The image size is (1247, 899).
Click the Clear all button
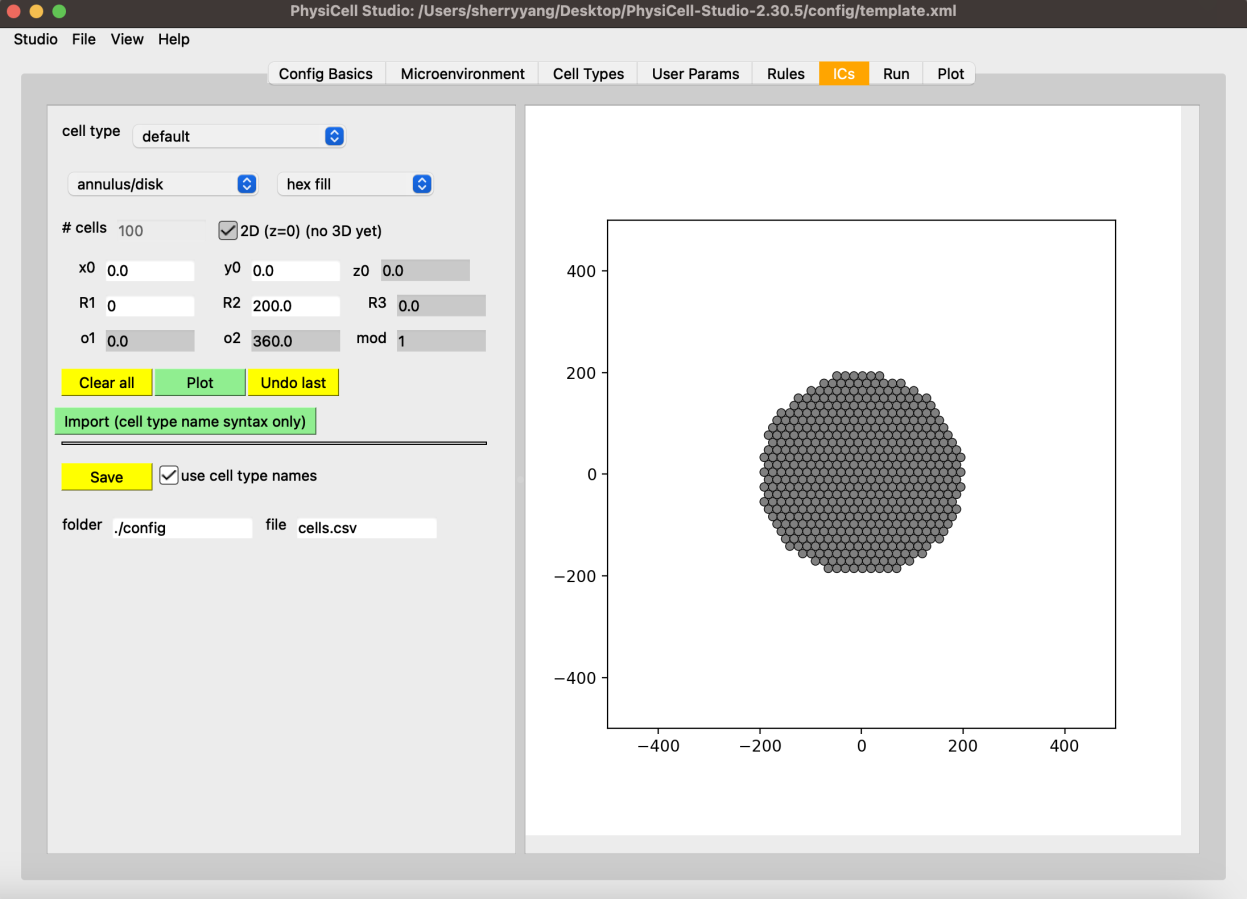[x=106, y=382]
